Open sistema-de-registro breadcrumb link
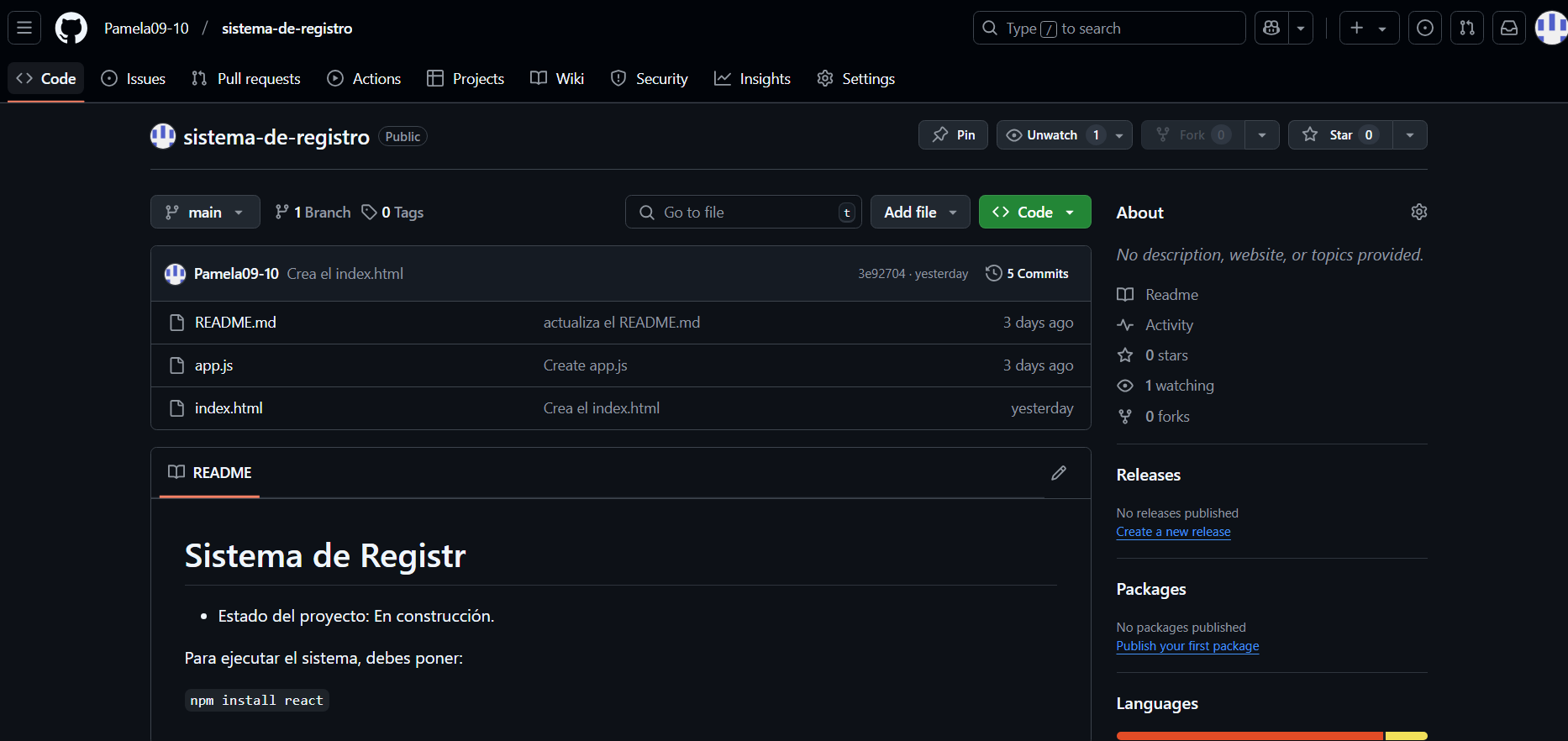Screen dimensions: 1568x741 click(x=287, y=28)
